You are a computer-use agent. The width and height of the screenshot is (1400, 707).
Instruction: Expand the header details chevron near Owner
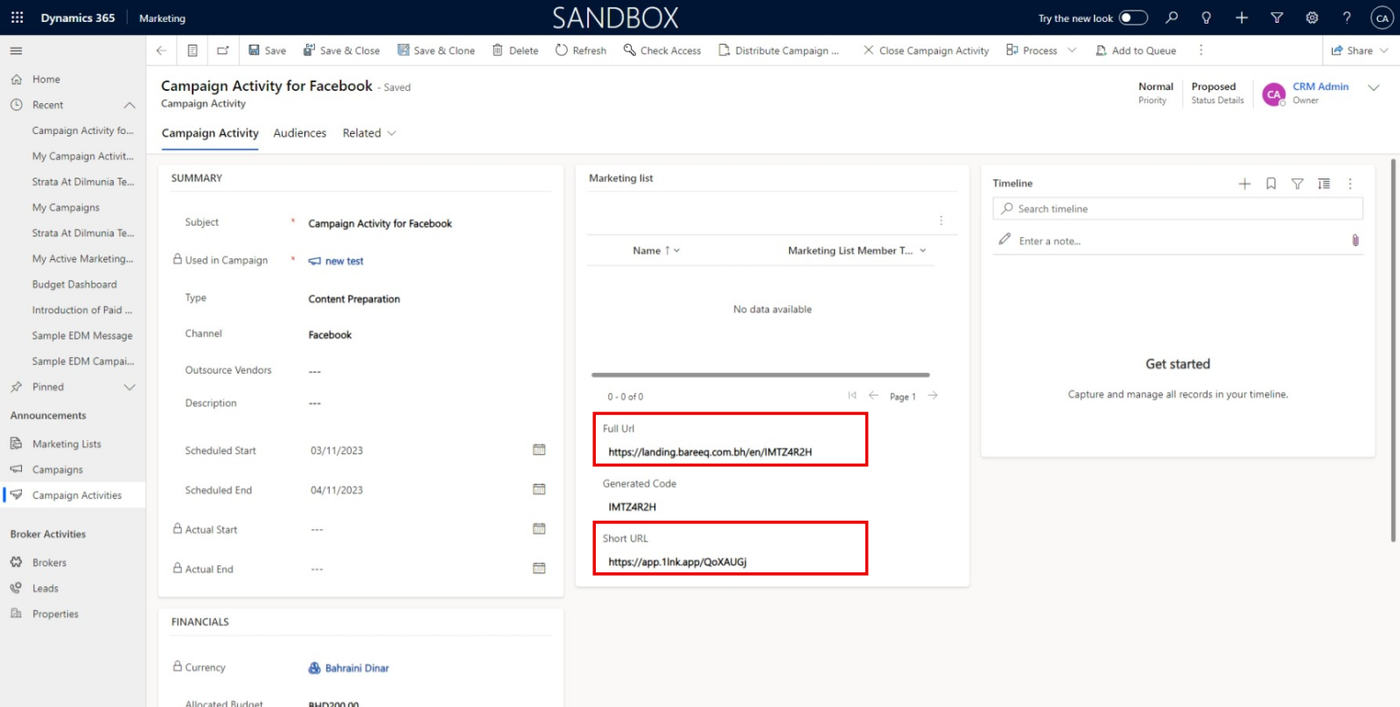[x=1374, y=88]
